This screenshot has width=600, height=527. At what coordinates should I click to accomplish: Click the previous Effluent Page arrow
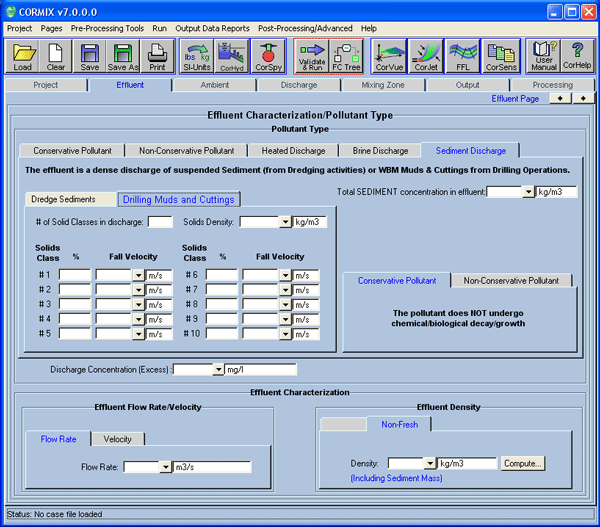click(560, 99)
